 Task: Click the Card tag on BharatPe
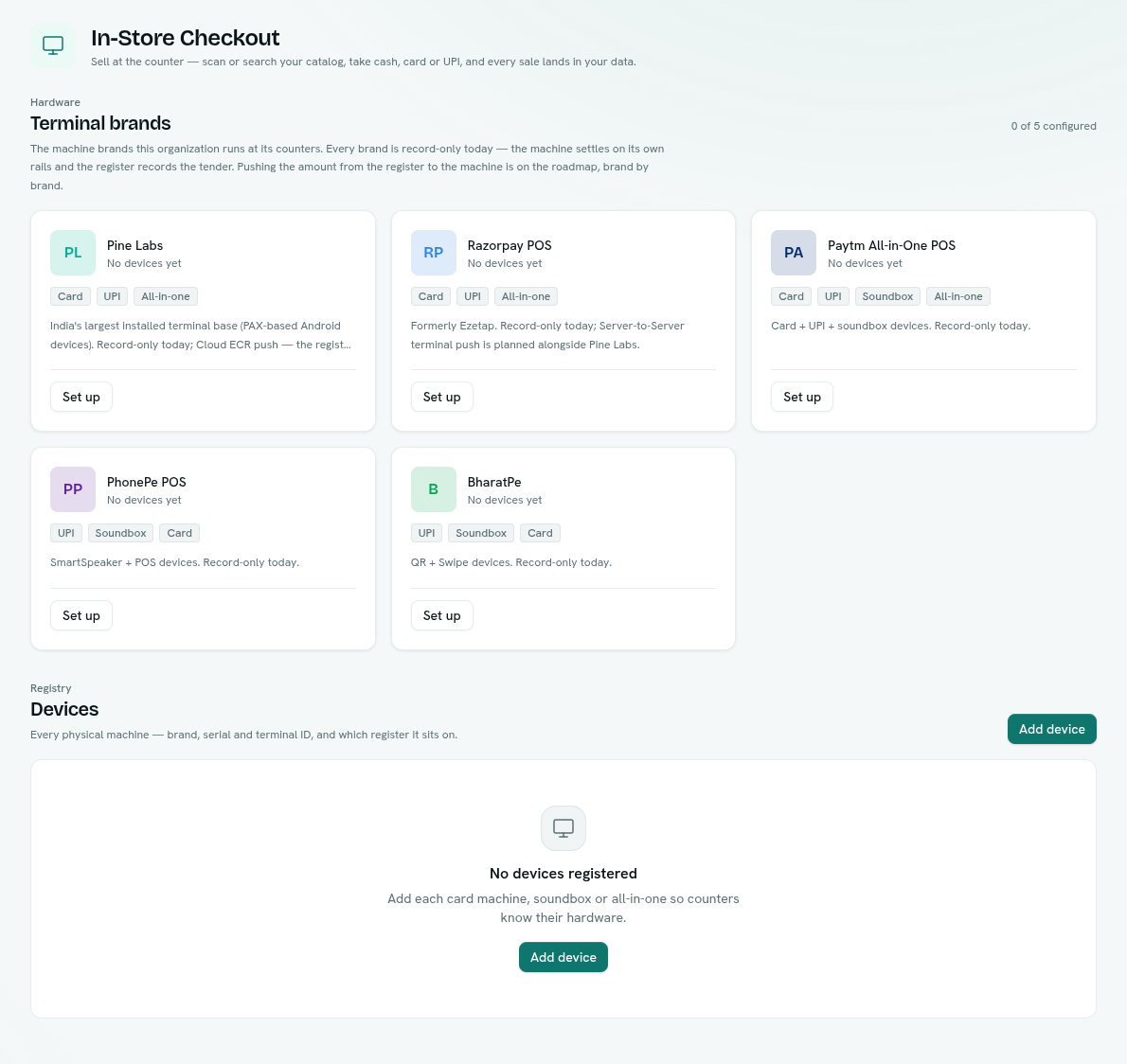point(540,533)
